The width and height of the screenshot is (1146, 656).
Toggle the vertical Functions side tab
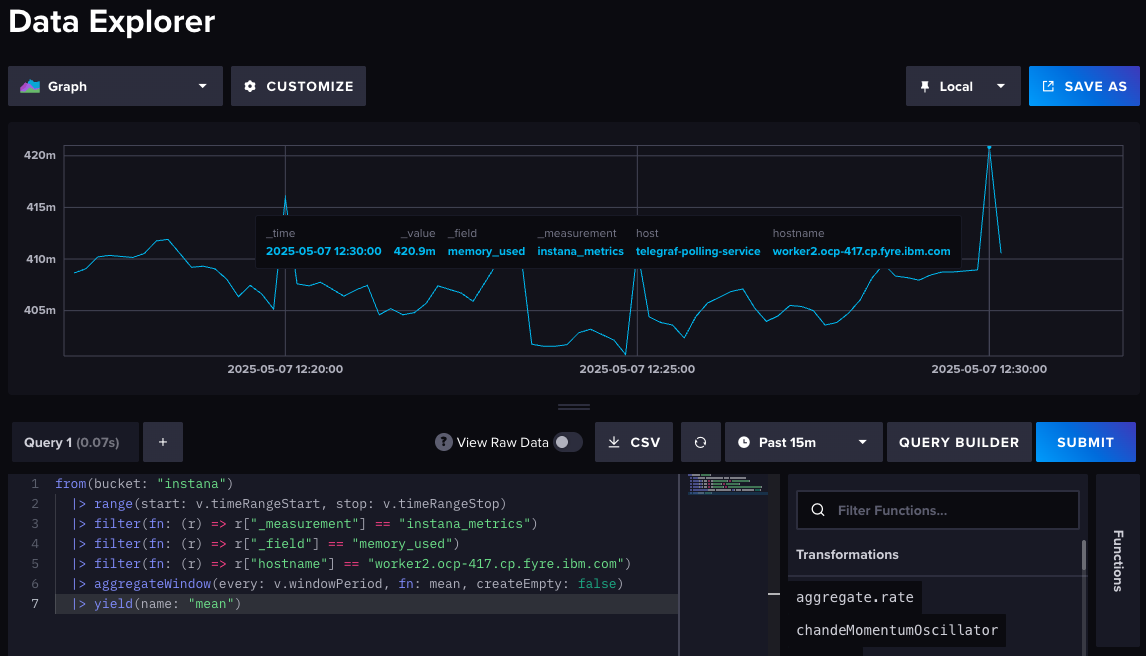(x=1117, y=560)
